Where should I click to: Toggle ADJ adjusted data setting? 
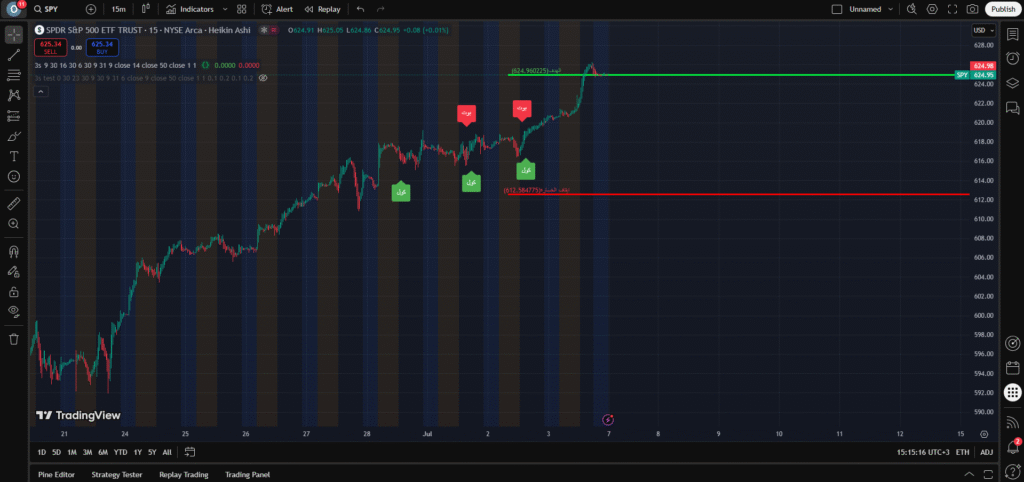pos(986,452)
